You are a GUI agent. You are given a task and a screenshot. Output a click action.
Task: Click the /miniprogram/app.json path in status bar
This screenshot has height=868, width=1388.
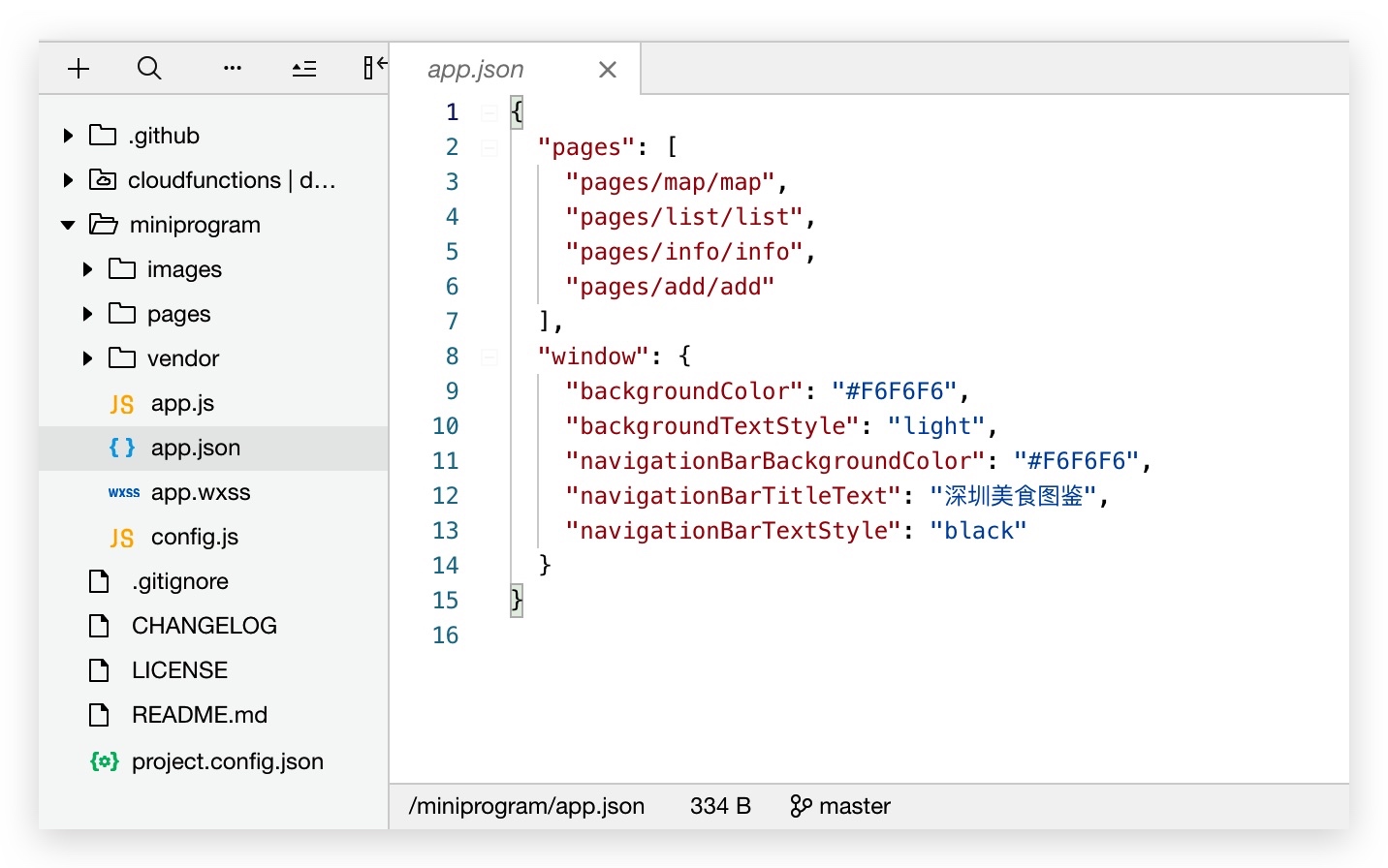[526, 806]
